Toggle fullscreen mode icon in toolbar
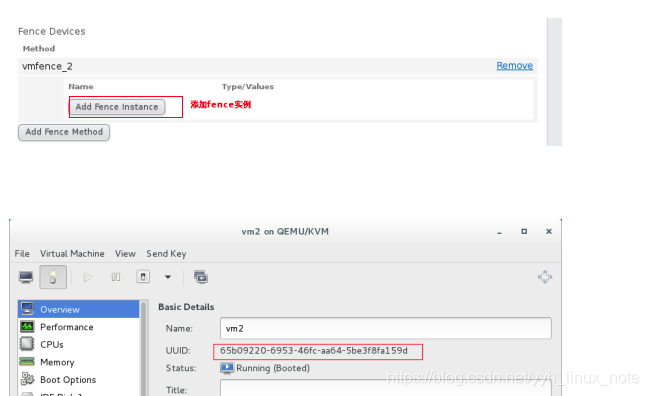This screenshot has height=396, width=649. click(545, 277)
